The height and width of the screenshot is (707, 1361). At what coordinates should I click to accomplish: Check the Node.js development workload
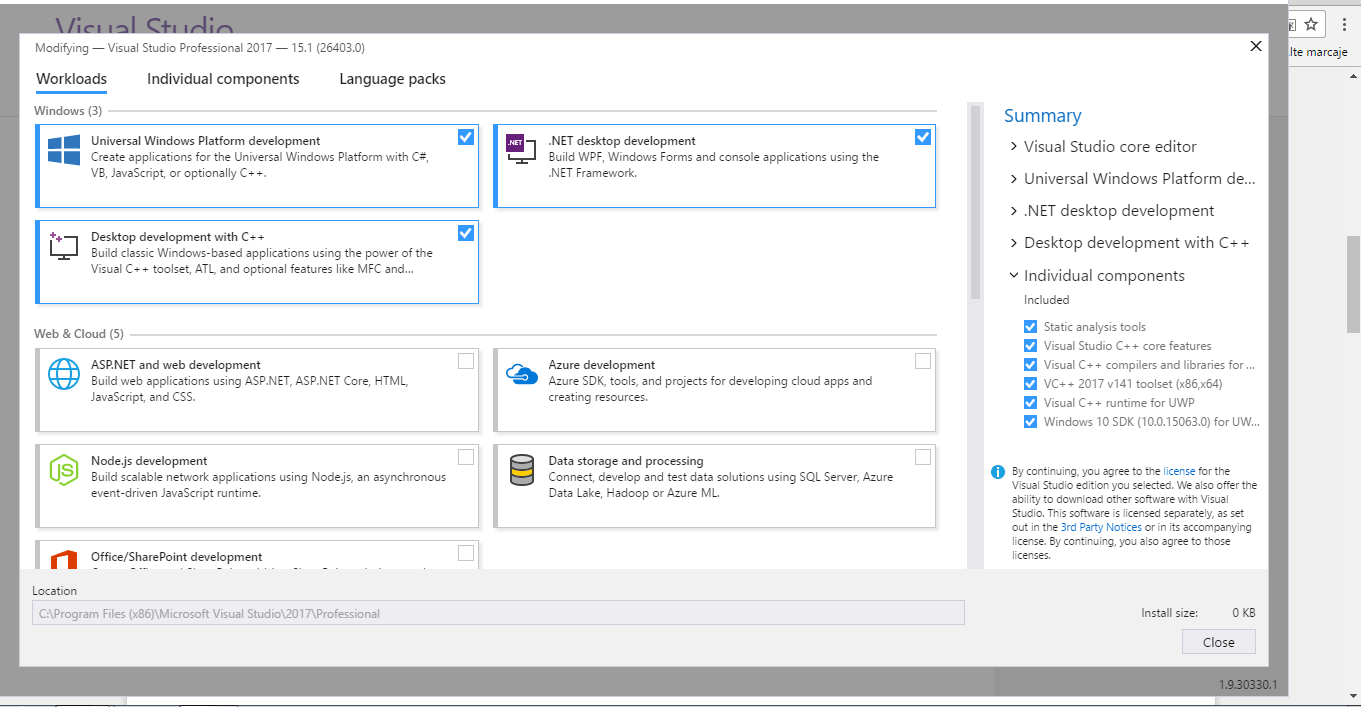coord(466,457)
